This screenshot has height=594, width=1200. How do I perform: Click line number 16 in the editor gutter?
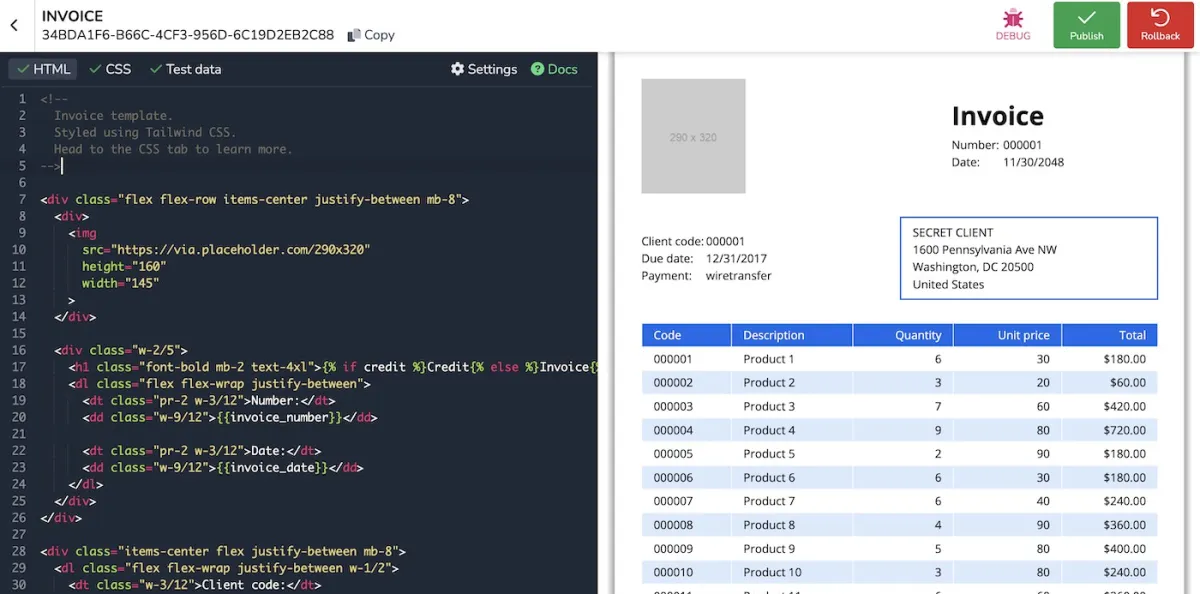pyautogui.click(x=19, y=350)
